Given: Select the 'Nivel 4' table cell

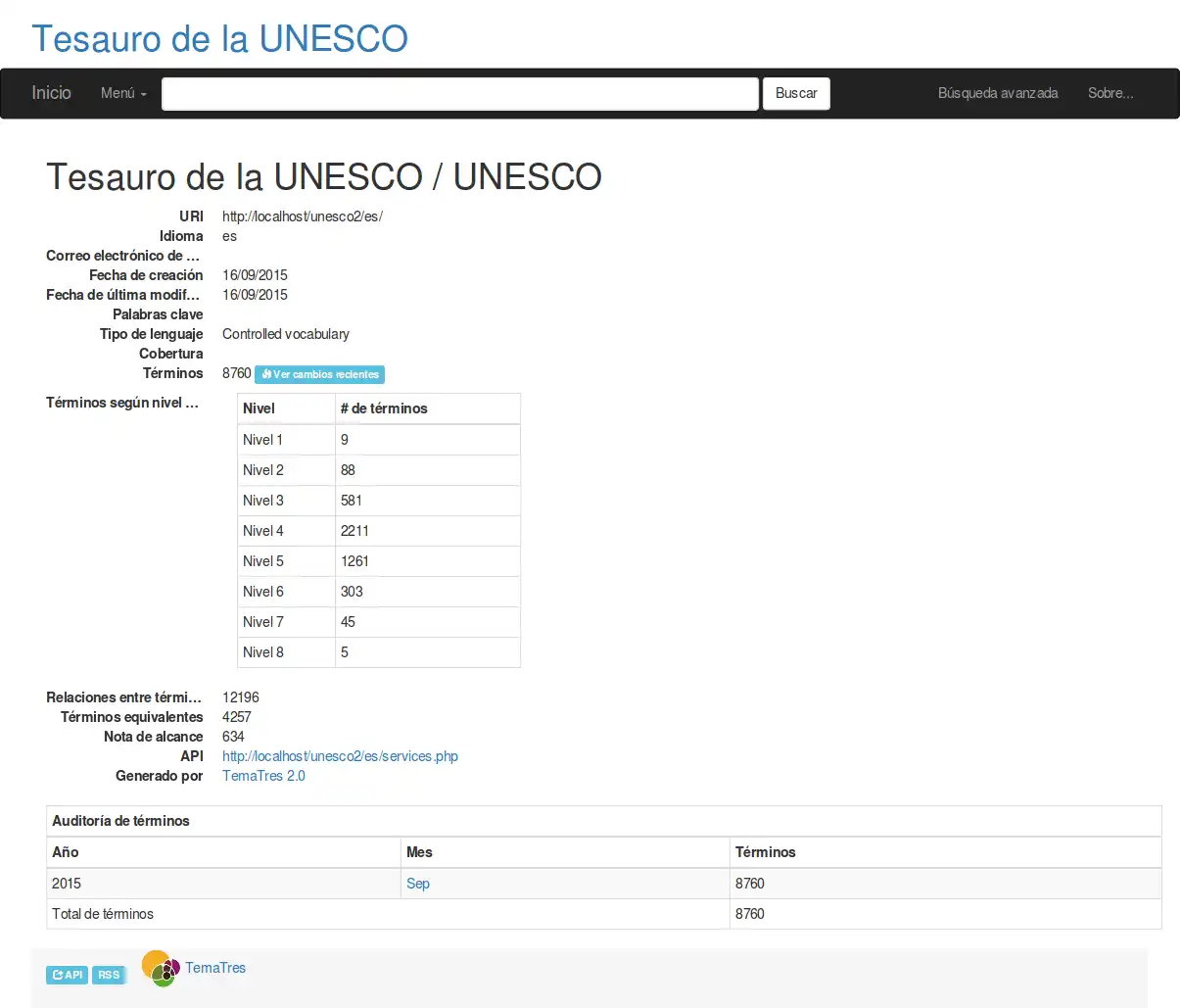Looking at the screenshot, I should 286,531.
